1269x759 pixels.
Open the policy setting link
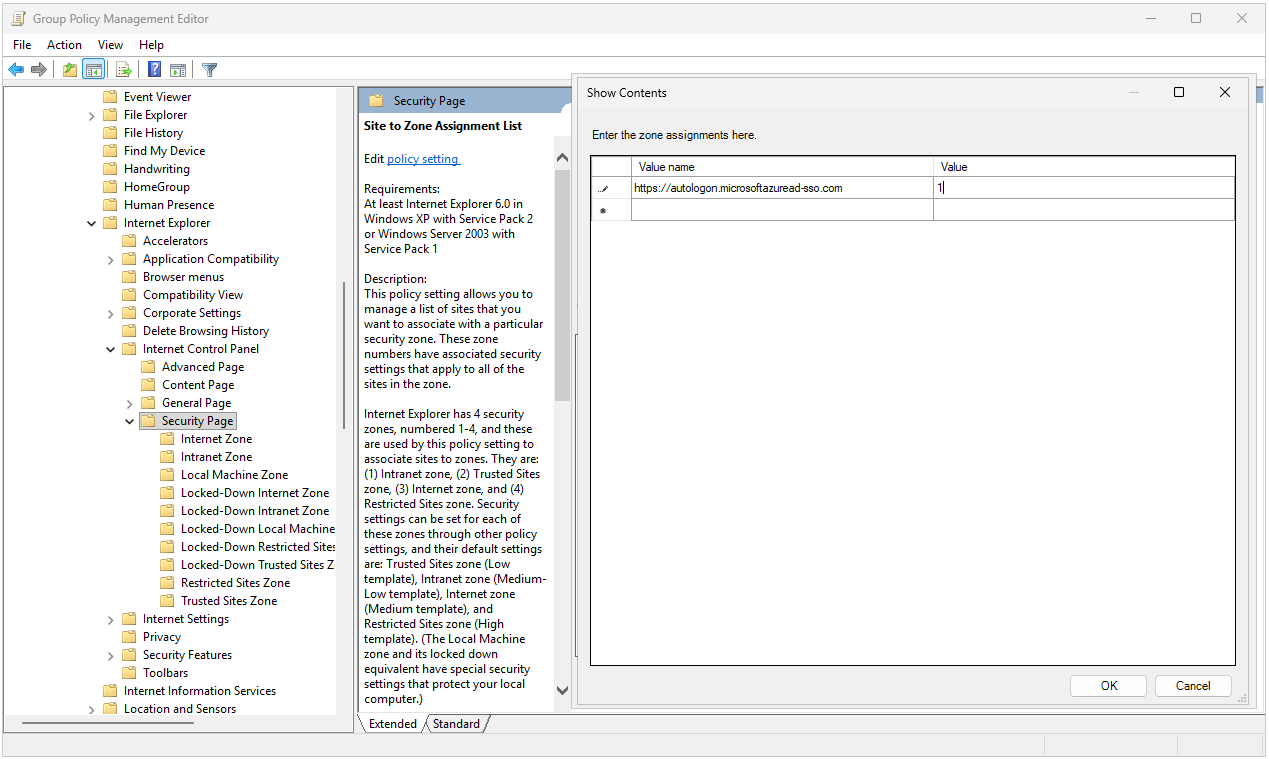tap(423, 159)
